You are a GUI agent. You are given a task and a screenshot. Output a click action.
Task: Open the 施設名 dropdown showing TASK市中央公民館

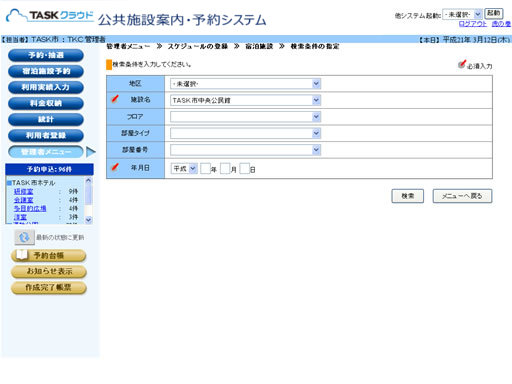click(245, 100)
